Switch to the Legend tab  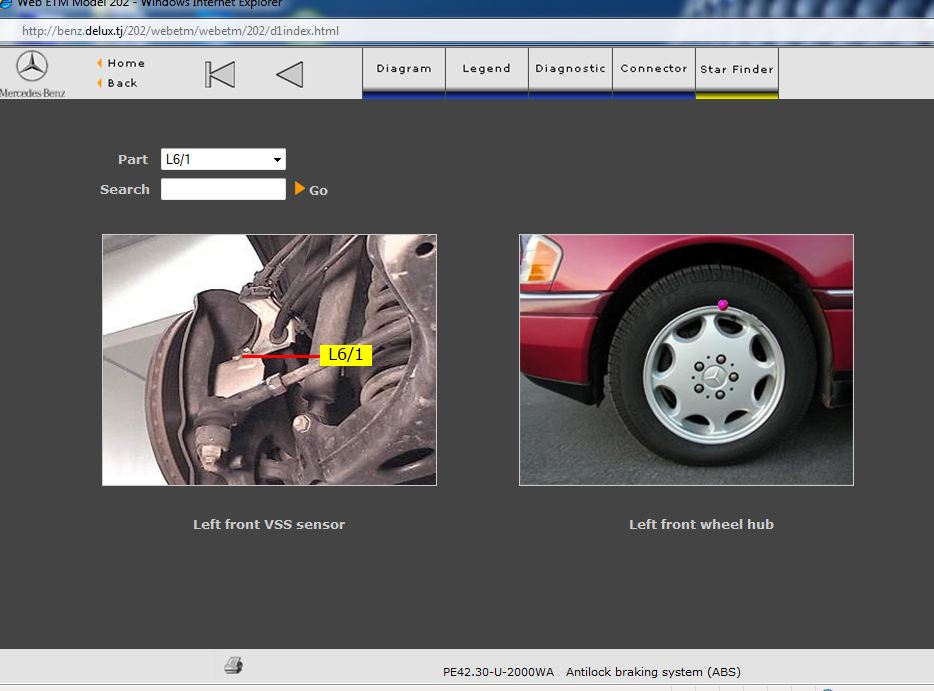(x=486, y=69)
